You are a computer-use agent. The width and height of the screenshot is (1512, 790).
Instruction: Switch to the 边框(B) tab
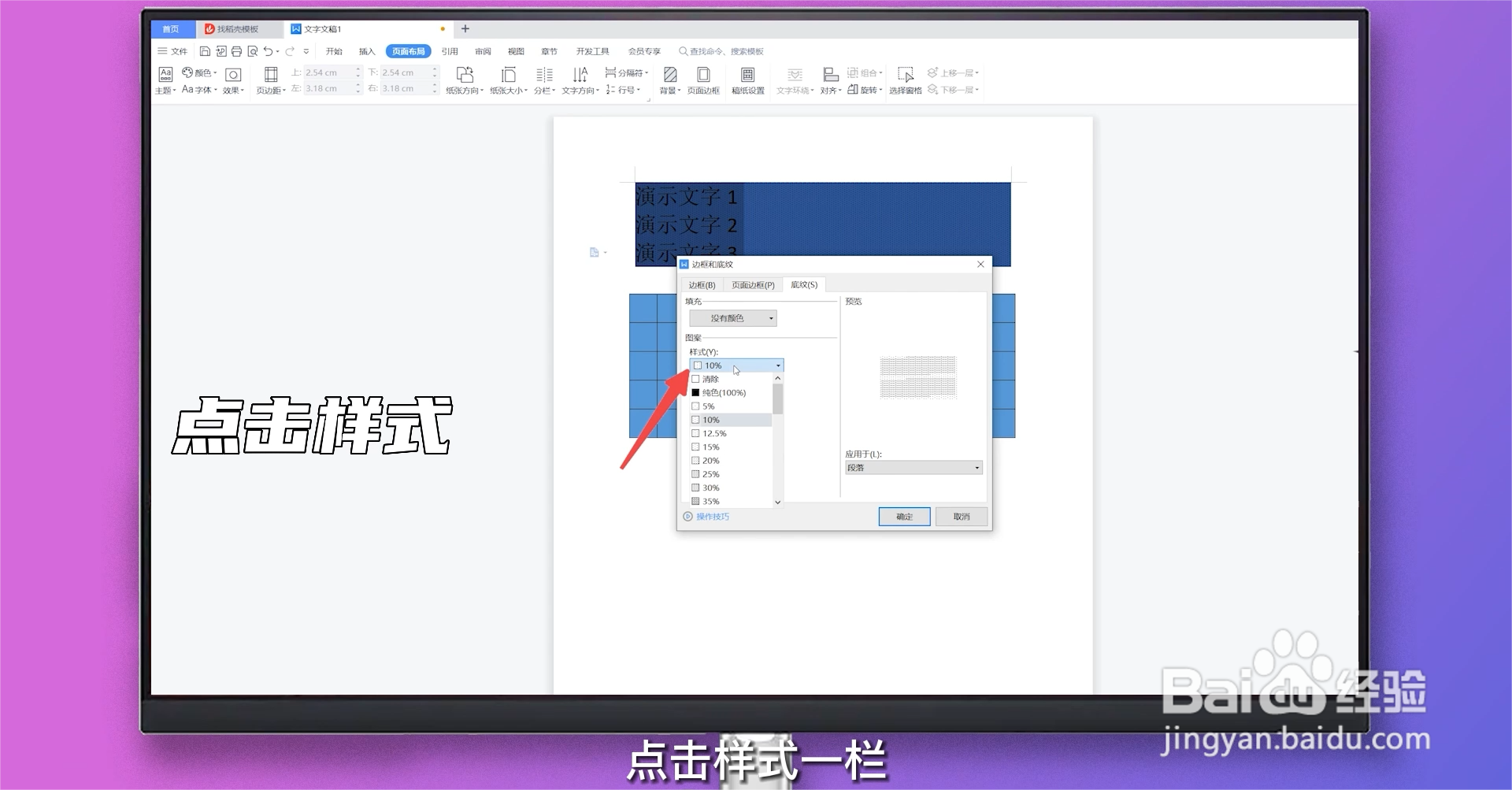tap(702, 285)
